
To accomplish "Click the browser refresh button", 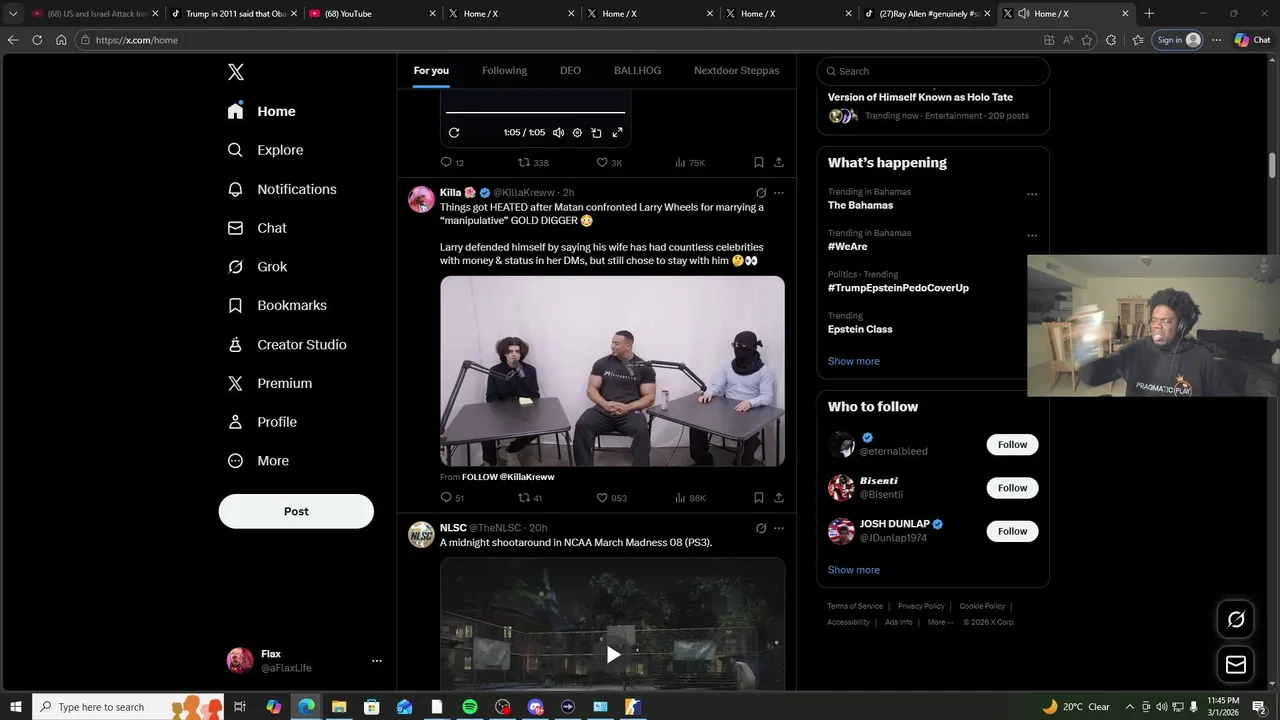I will [37, 40].
